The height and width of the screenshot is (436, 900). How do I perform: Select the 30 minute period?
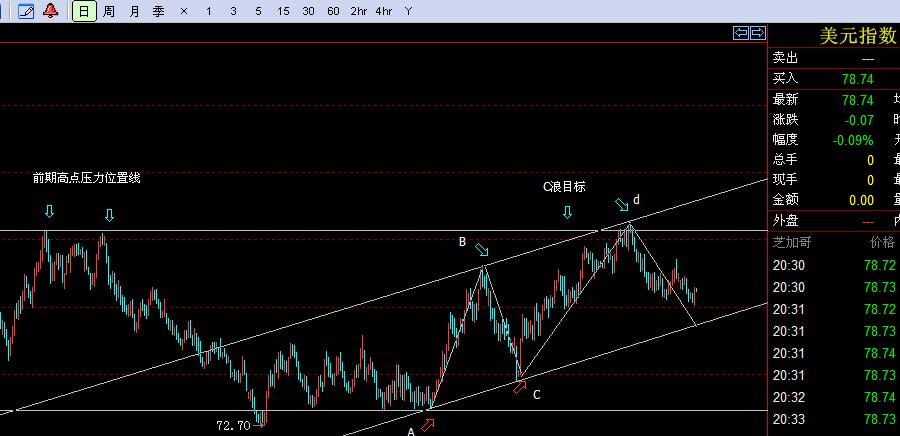click(x=308, y=11)
